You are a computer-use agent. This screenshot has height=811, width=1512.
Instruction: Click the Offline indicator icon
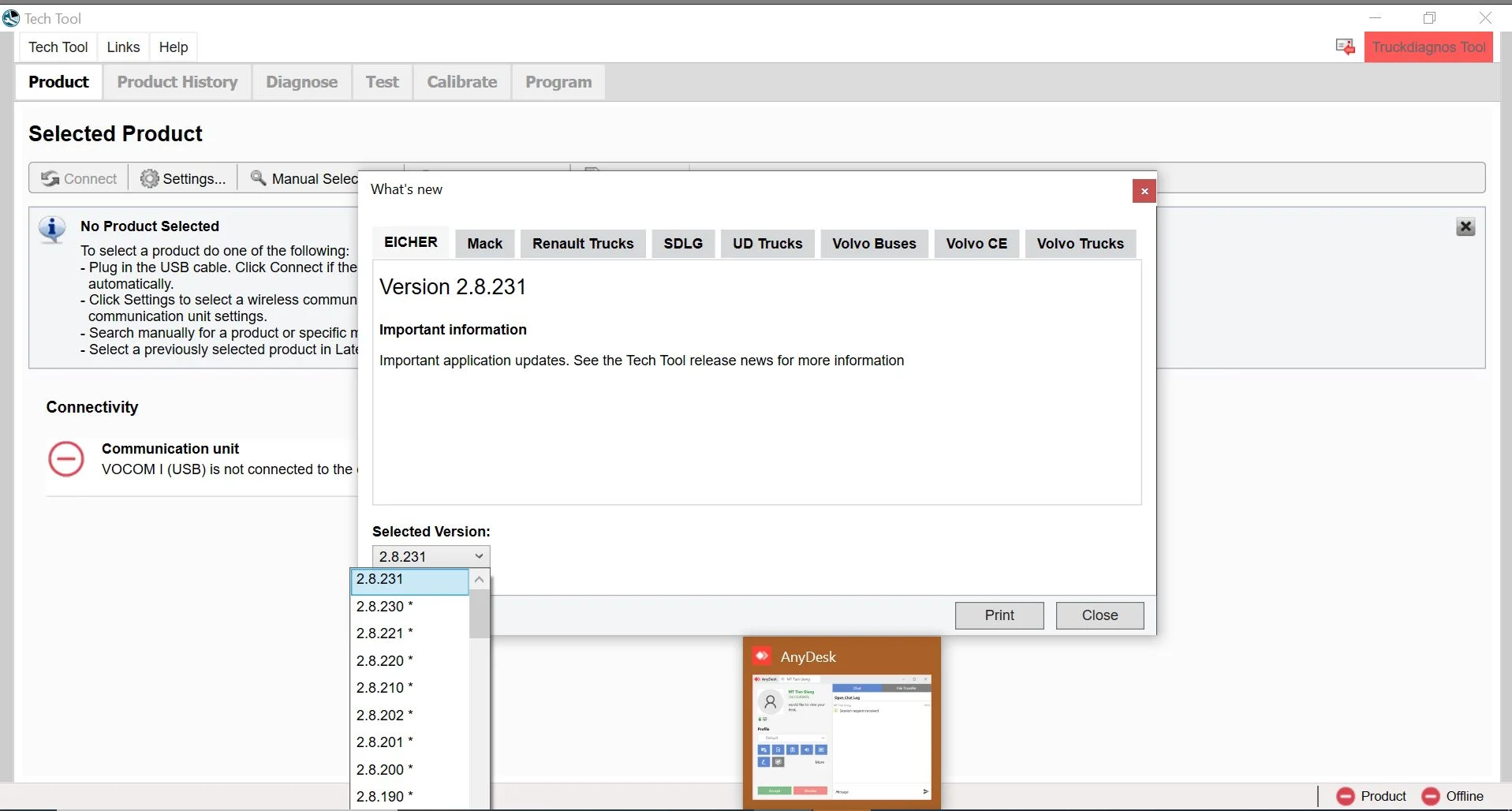(x=1431, y=797)
